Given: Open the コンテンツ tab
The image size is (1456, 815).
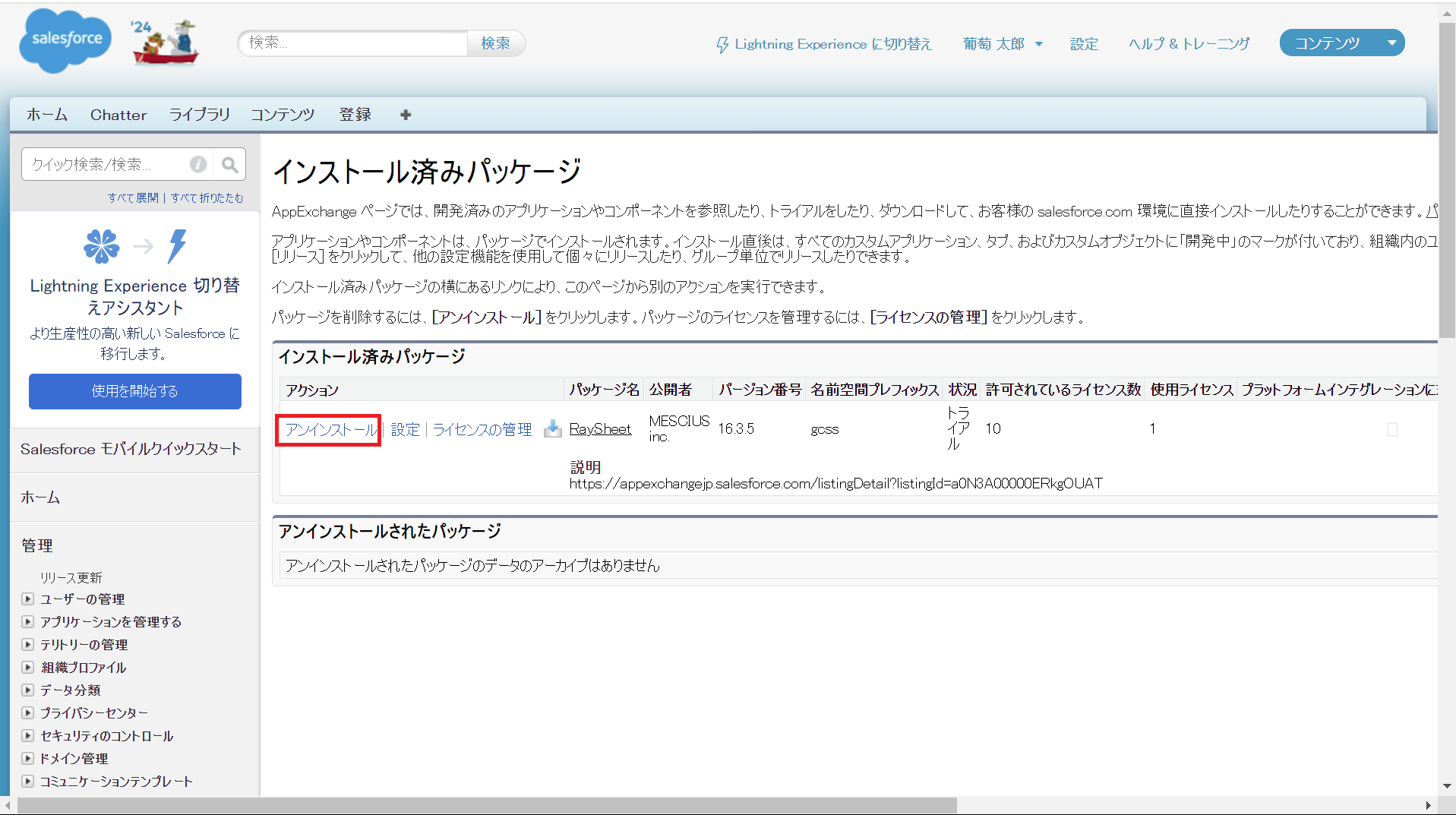Looking at the screenshot, I should 283,115.
